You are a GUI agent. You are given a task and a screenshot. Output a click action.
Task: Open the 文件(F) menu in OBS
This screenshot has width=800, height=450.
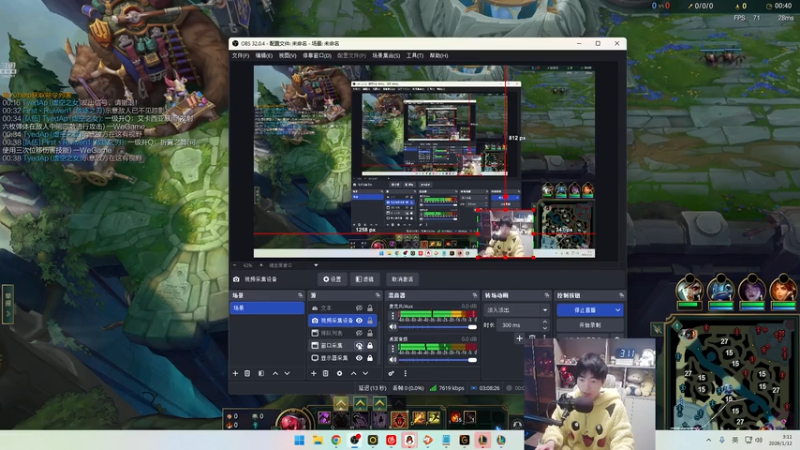(x=240, y=56)
